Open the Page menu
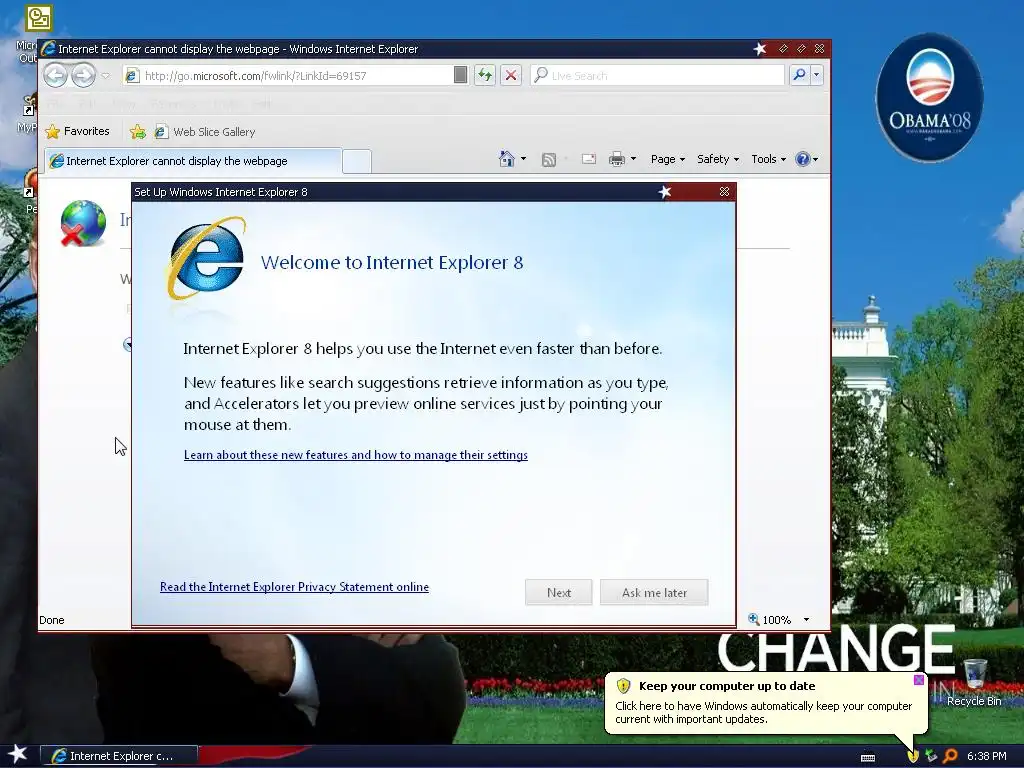Screen dimensions: 1024x768 (x=667, y=159)
